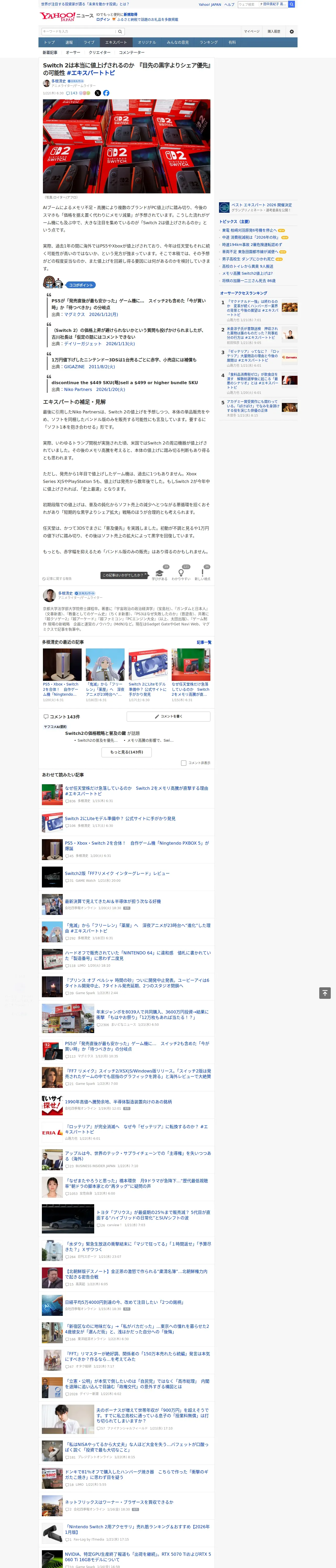Click the ココがポイント mascot icon
This screenshot has height=1568, width=336.
54,283
